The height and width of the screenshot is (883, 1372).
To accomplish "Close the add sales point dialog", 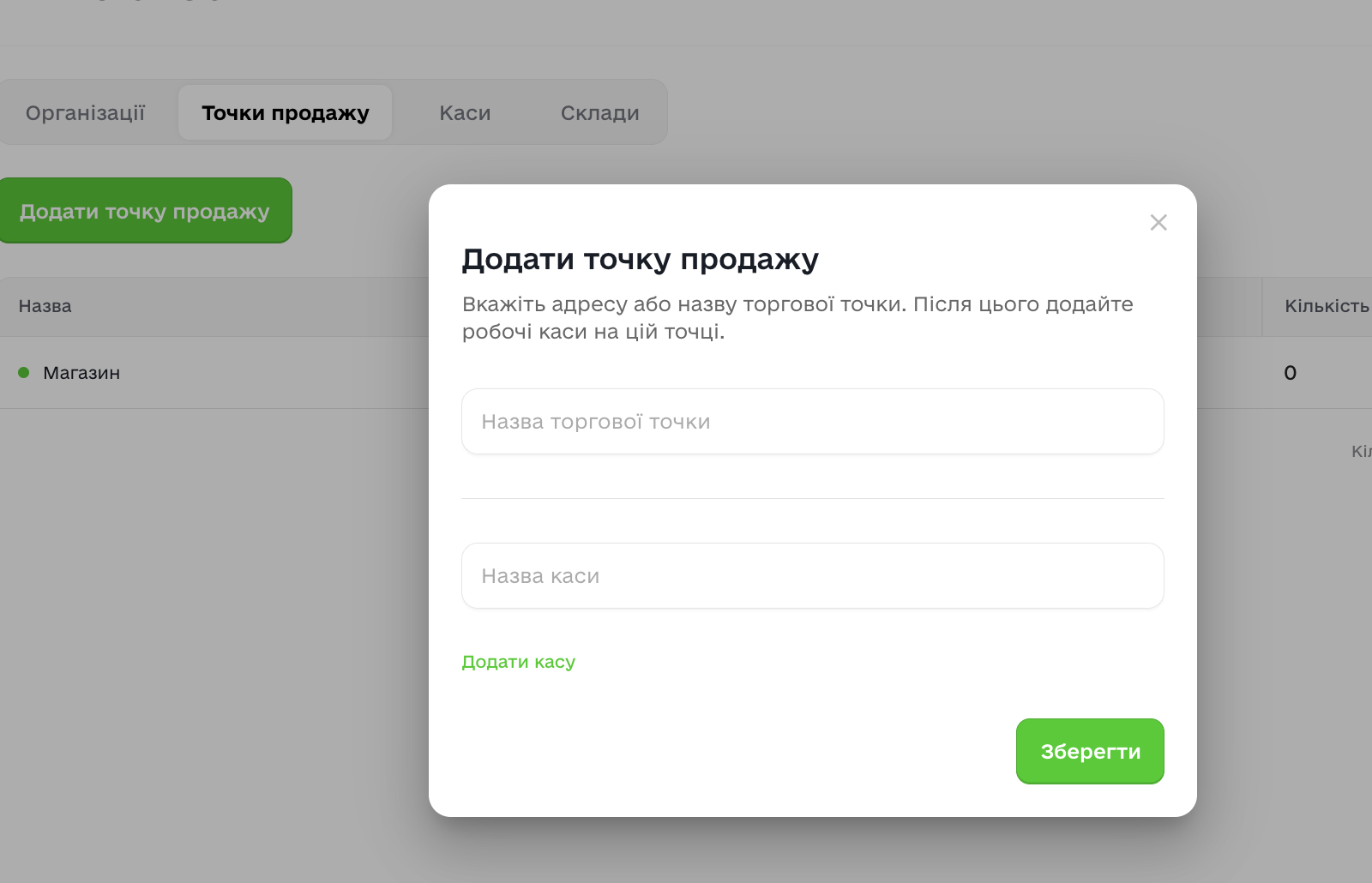I will point(1158,223).
